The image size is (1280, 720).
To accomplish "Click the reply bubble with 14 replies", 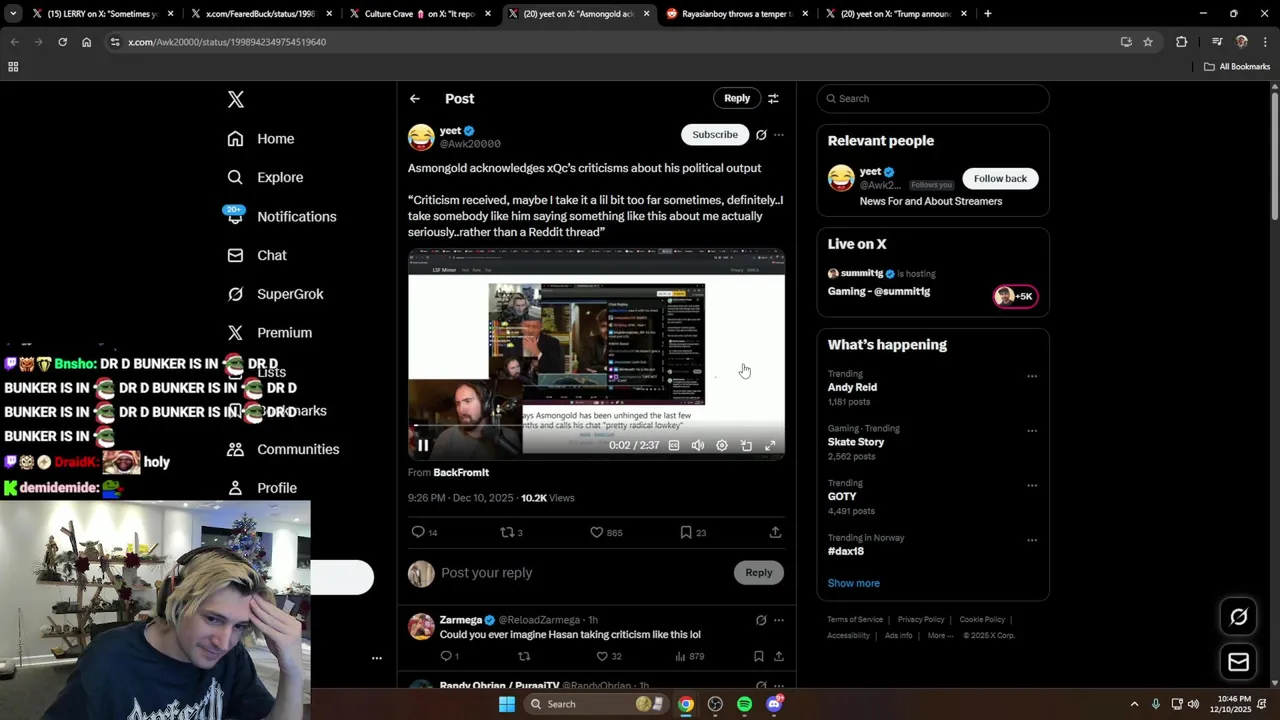I will (424, 532).
